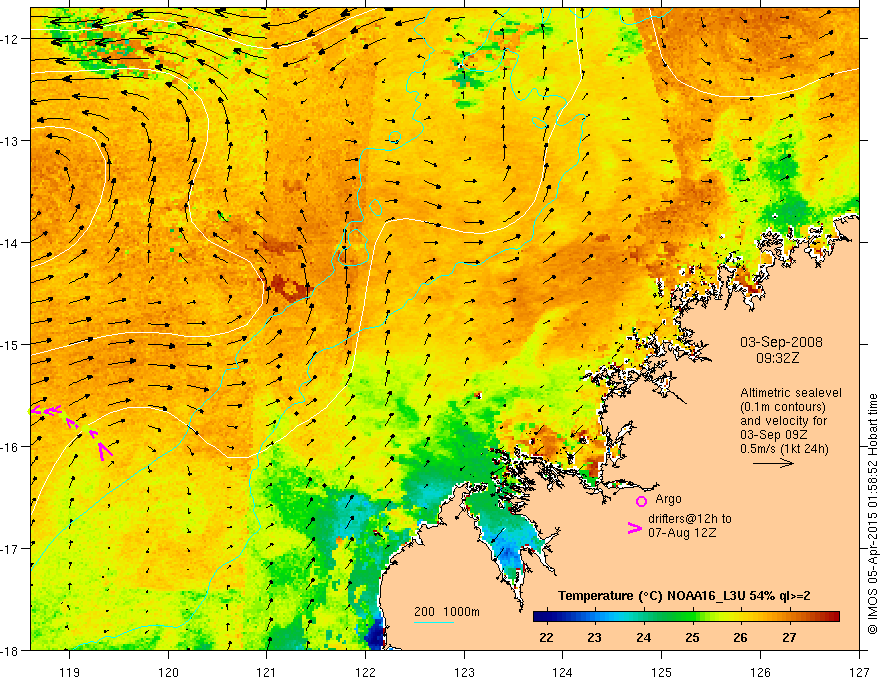This screenshot has height=680, width=880.
Task: Click the longitude axis label 123
Action: pyautogui.click(x=464, y=673)
